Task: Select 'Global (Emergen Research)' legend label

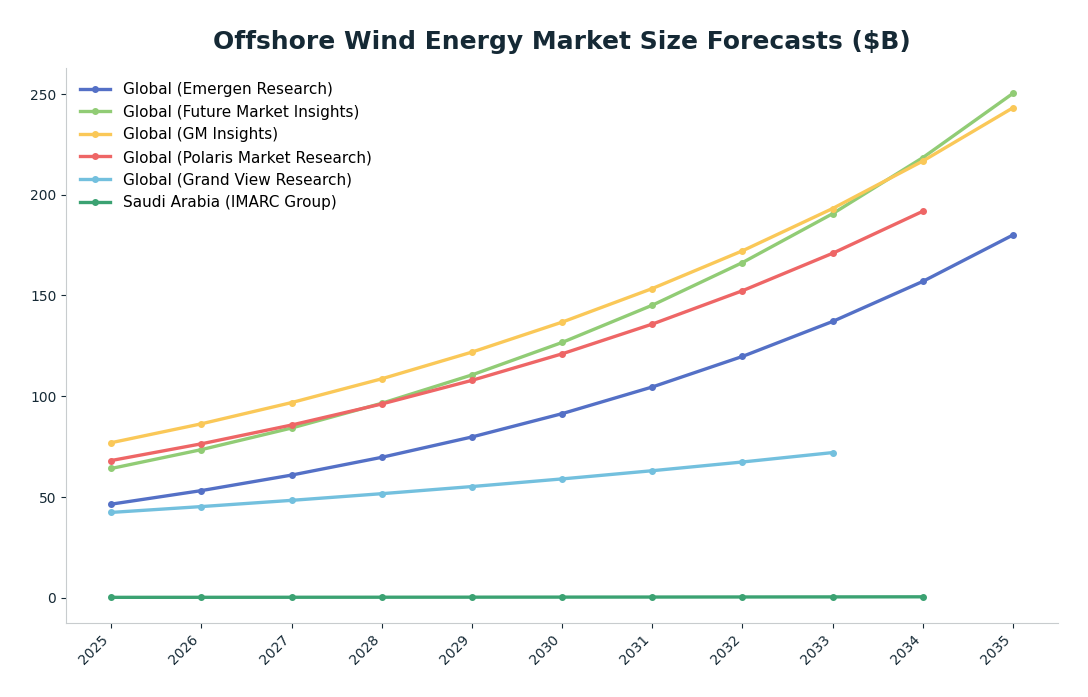Action: (x=228, y=89)
